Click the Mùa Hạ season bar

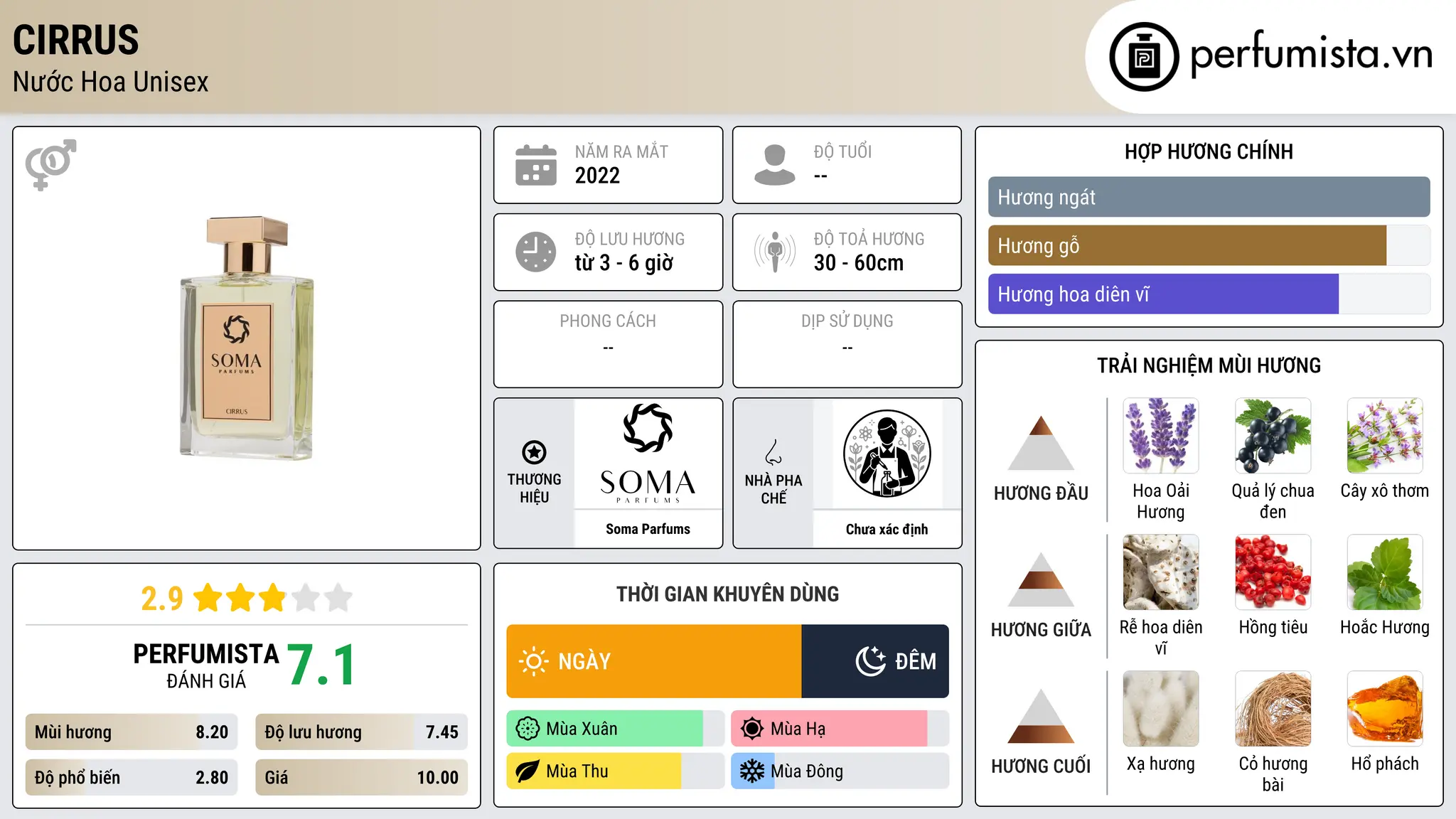(x=840, y=729)
